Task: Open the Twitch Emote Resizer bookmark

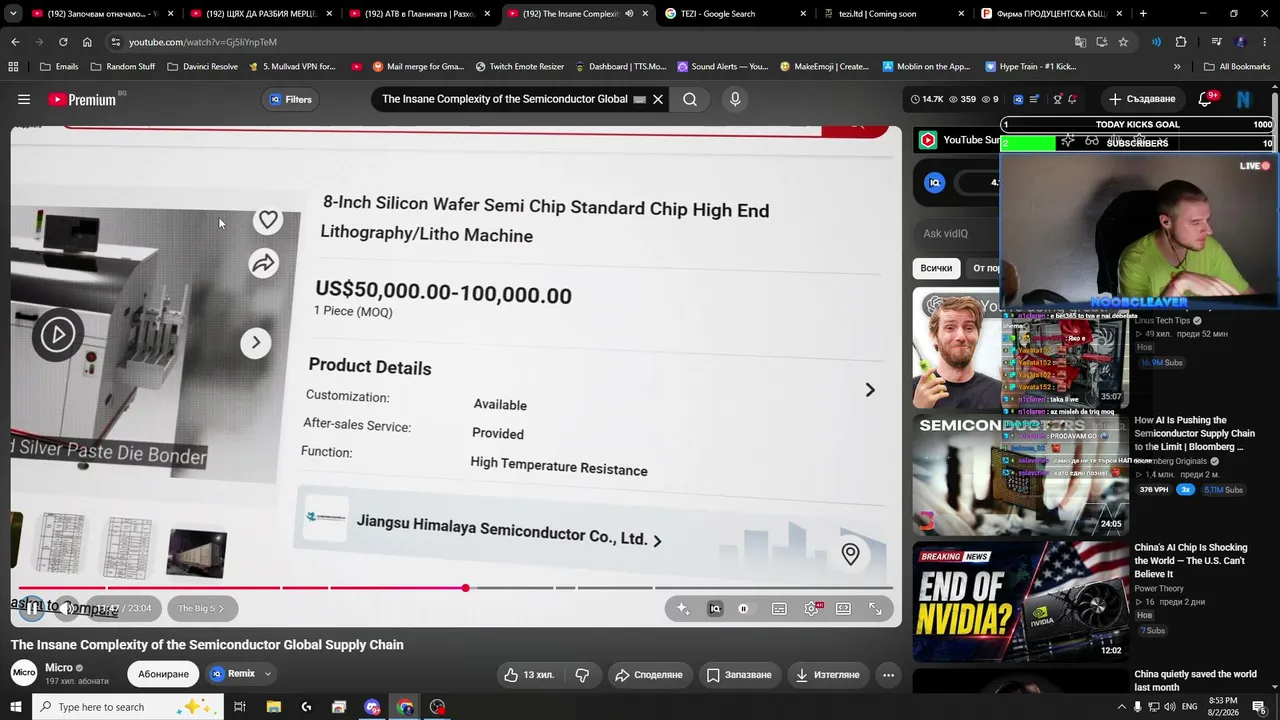Action: [x=519, y=67]
